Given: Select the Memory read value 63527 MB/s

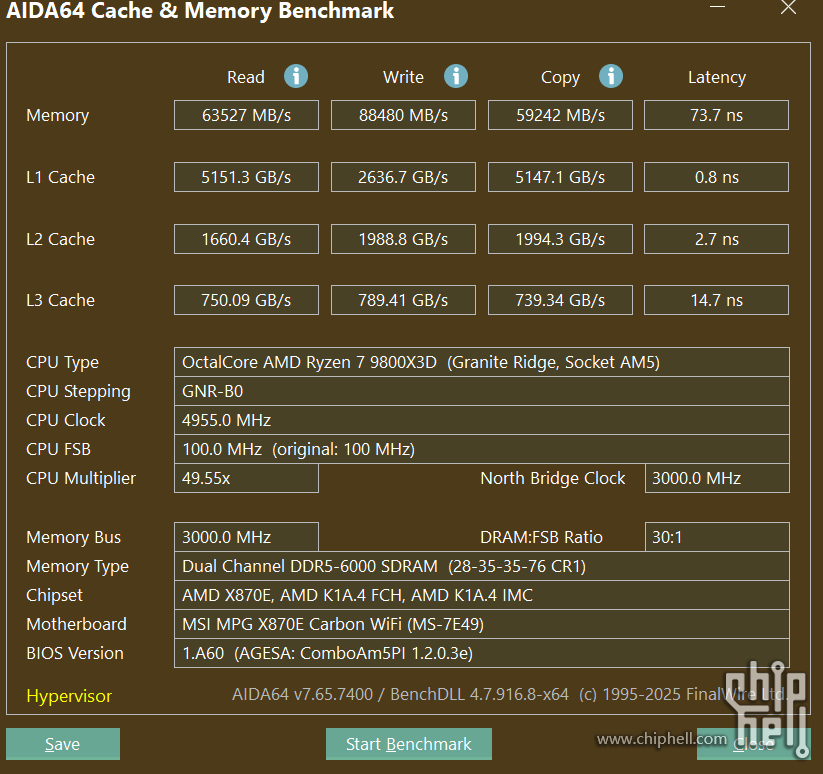Looking at the screenshot, I should coord(246,115).
